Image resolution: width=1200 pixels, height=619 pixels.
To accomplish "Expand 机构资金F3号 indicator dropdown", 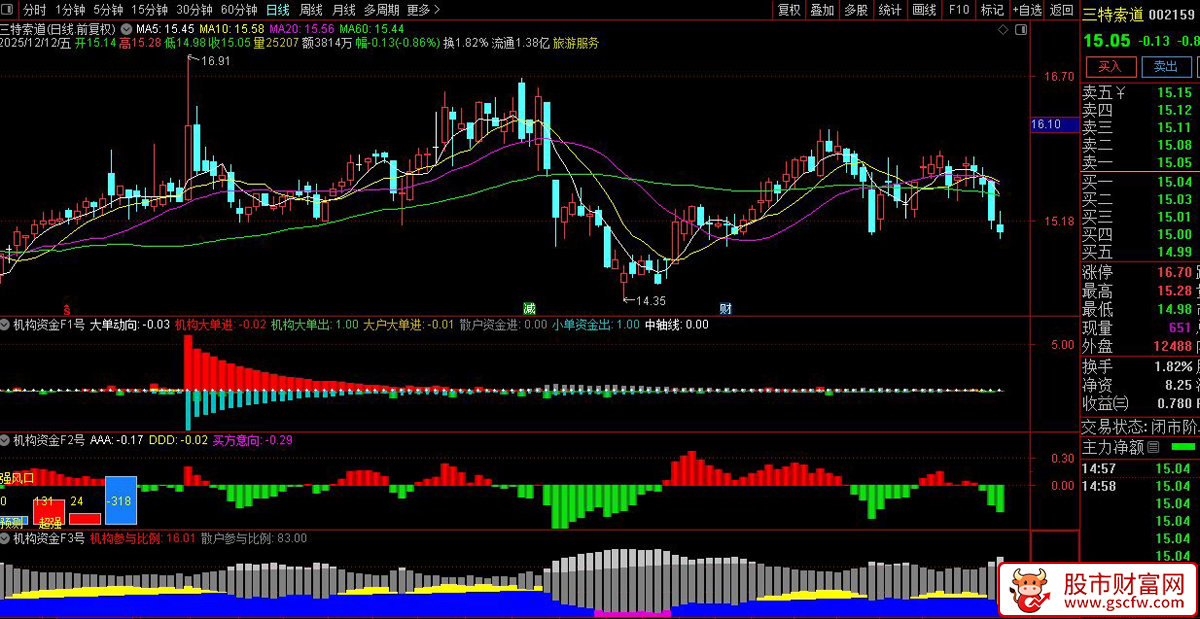I will click(6, 538).
